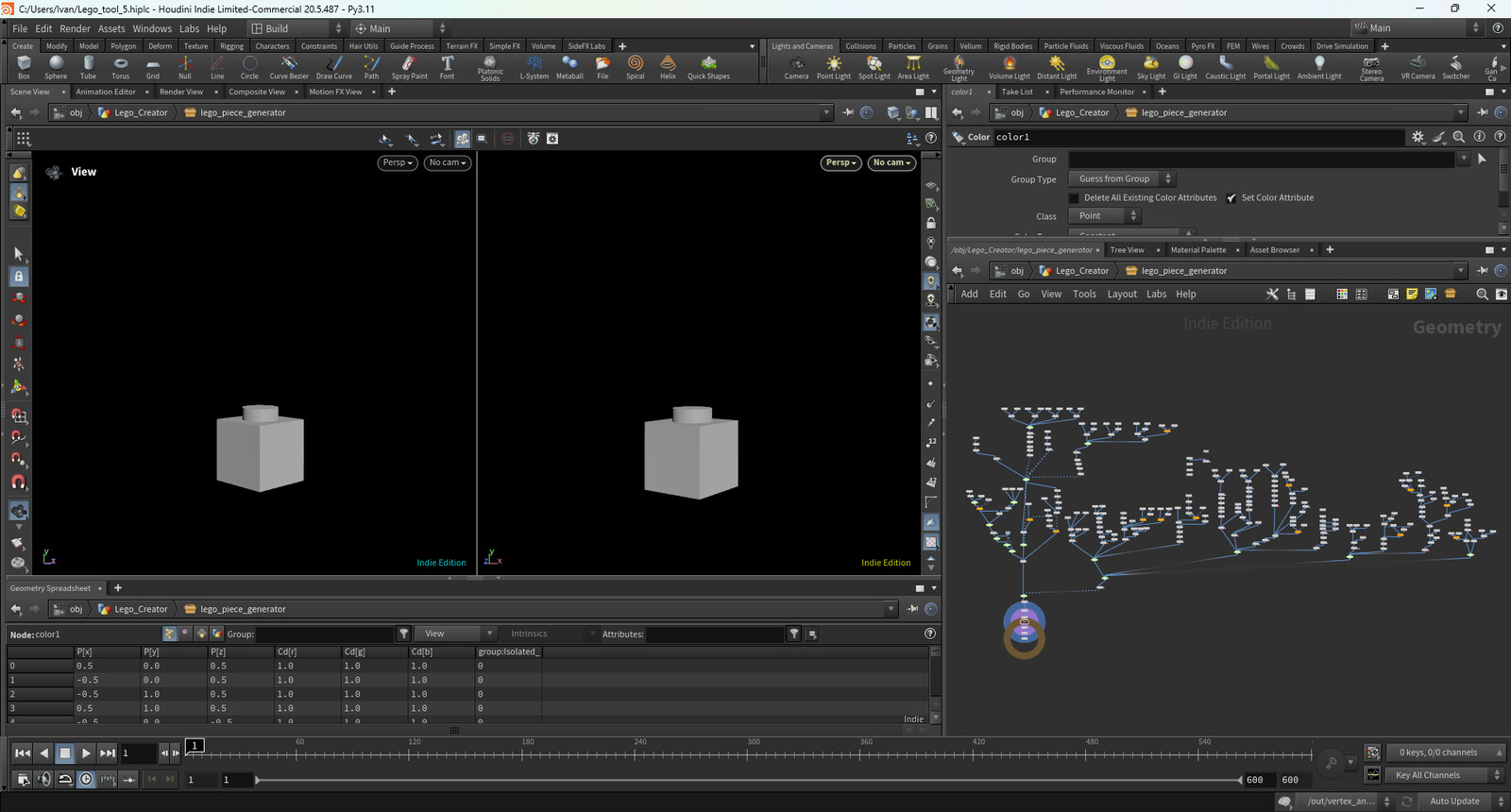Screen dimensions: 1511x812
Task: Add a Camera from the shelf
Action: point(796,67)
